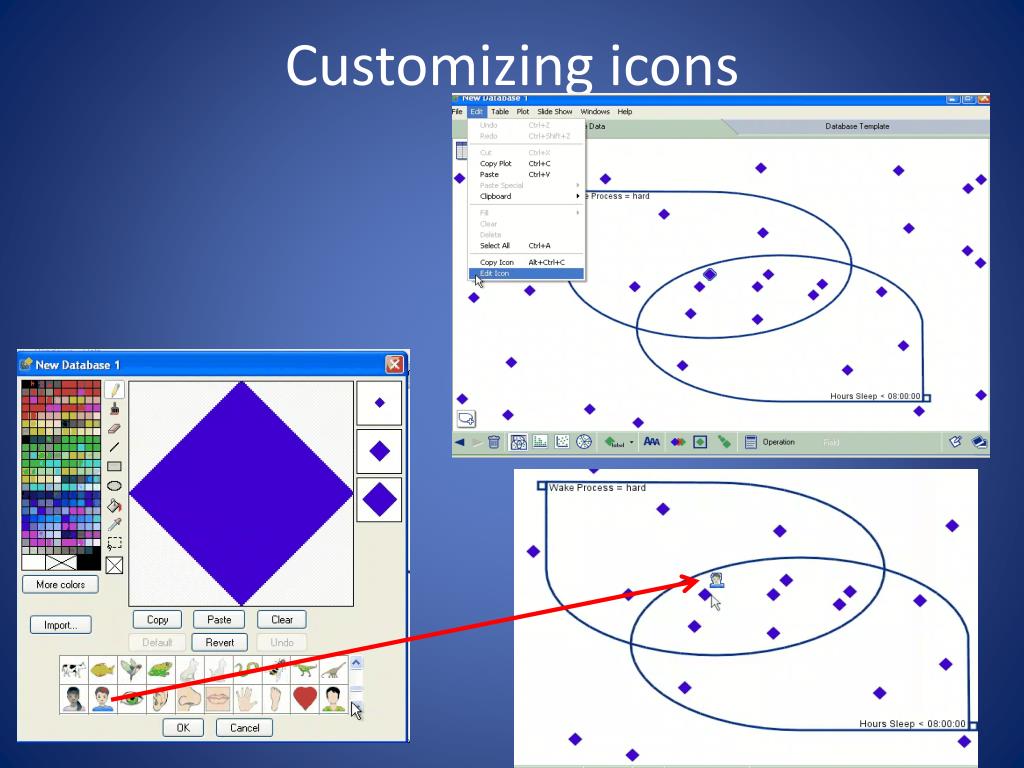This screenshot has width=1024, height=768.
Task: Switch to scatter plot type in toolbar
Action: point(562,442)
